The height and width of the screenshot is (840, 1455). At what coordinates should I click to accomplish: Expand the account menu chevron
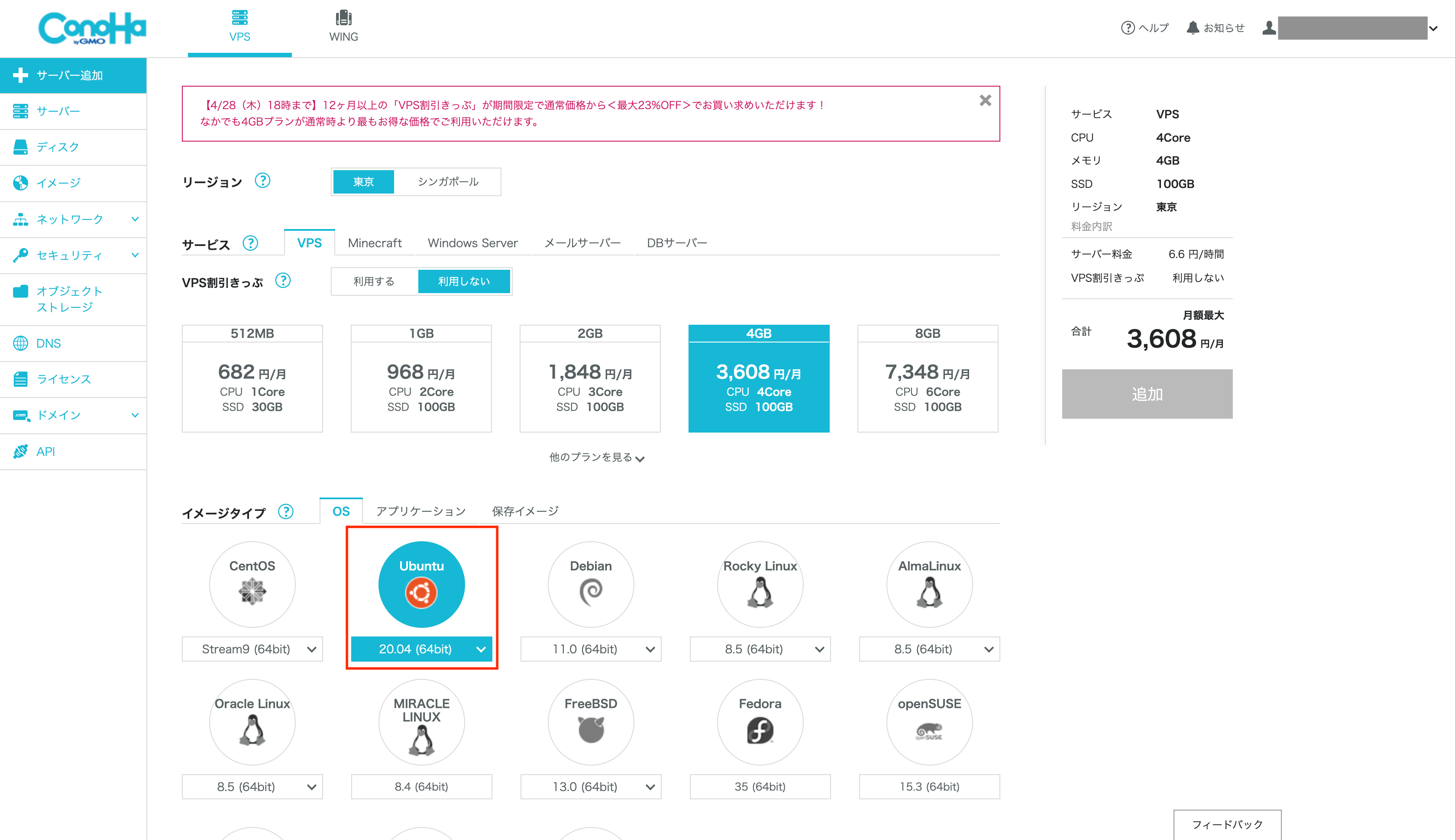(x=1433, y=28)
